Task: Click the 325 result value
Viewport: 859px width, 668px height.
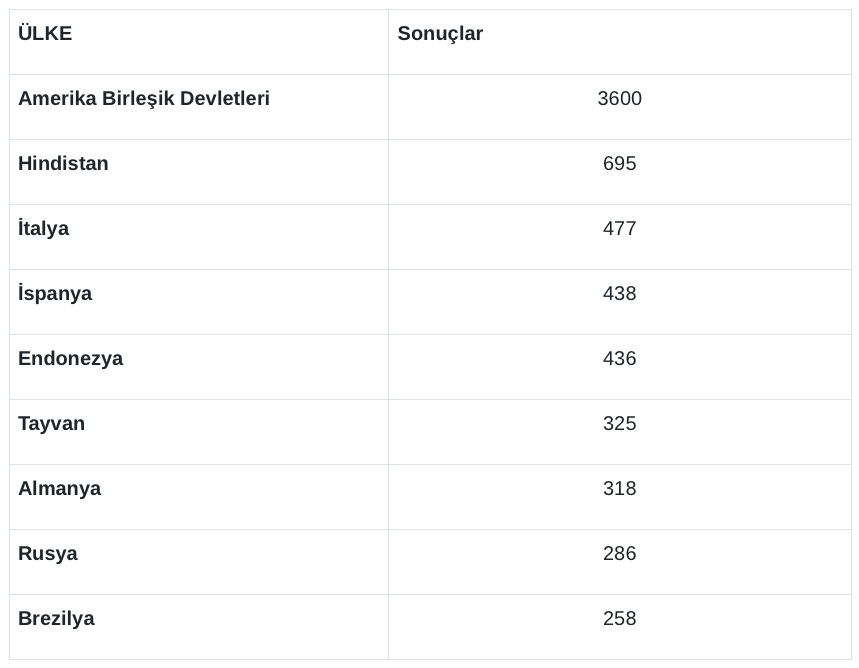Action: tap(619, 424)
